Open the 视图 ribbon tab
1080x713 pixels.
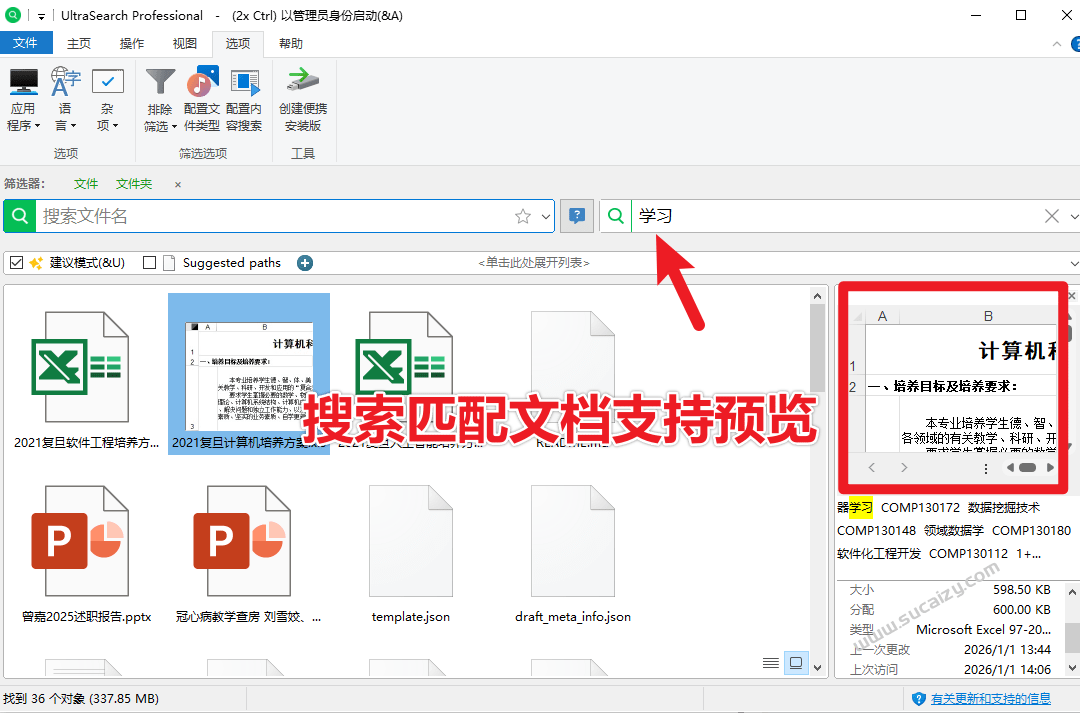[184, 43]
